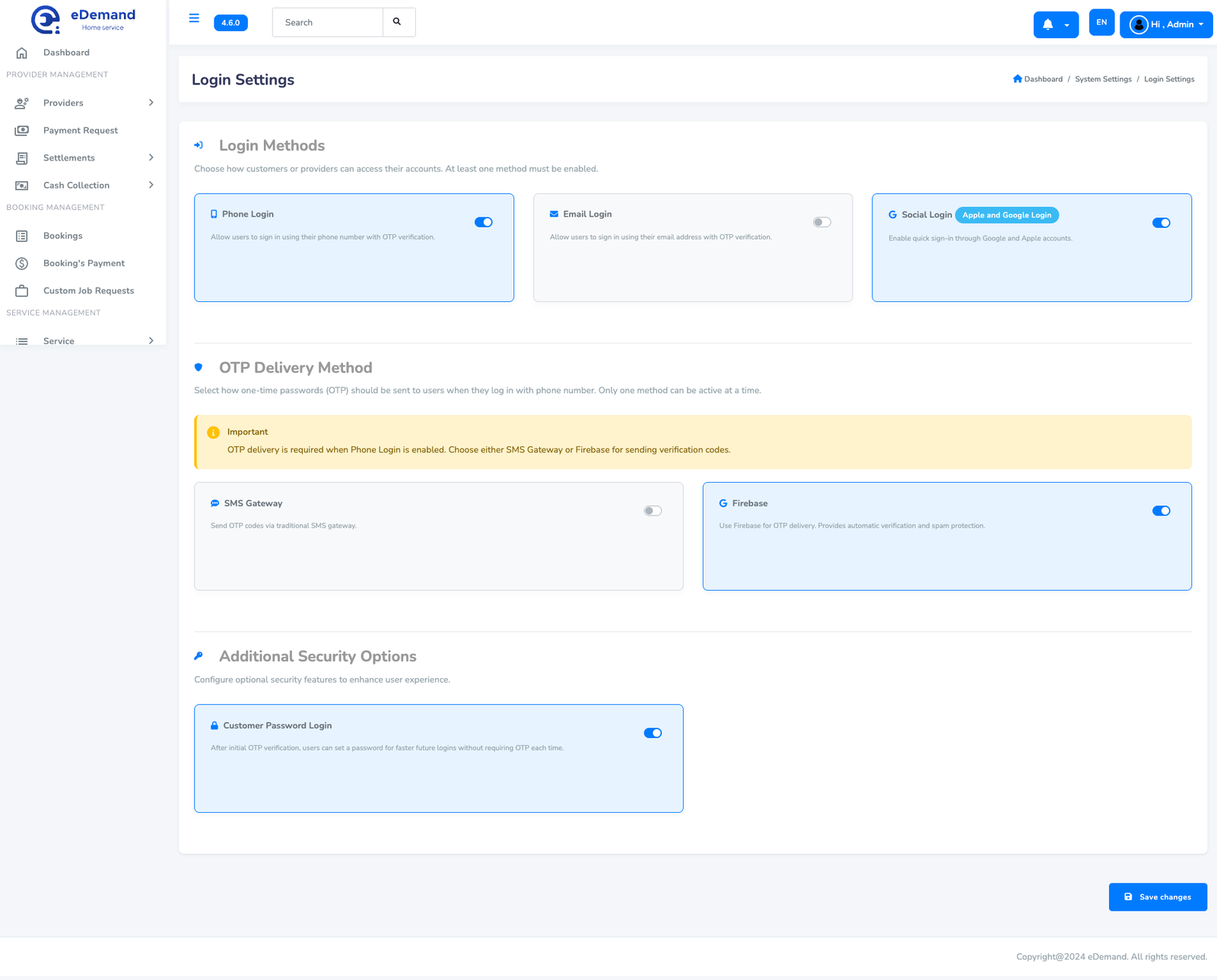Disable Phone Login toggle
The image size is (1217, 980).
pyautogui.click(x=484, y=222)
